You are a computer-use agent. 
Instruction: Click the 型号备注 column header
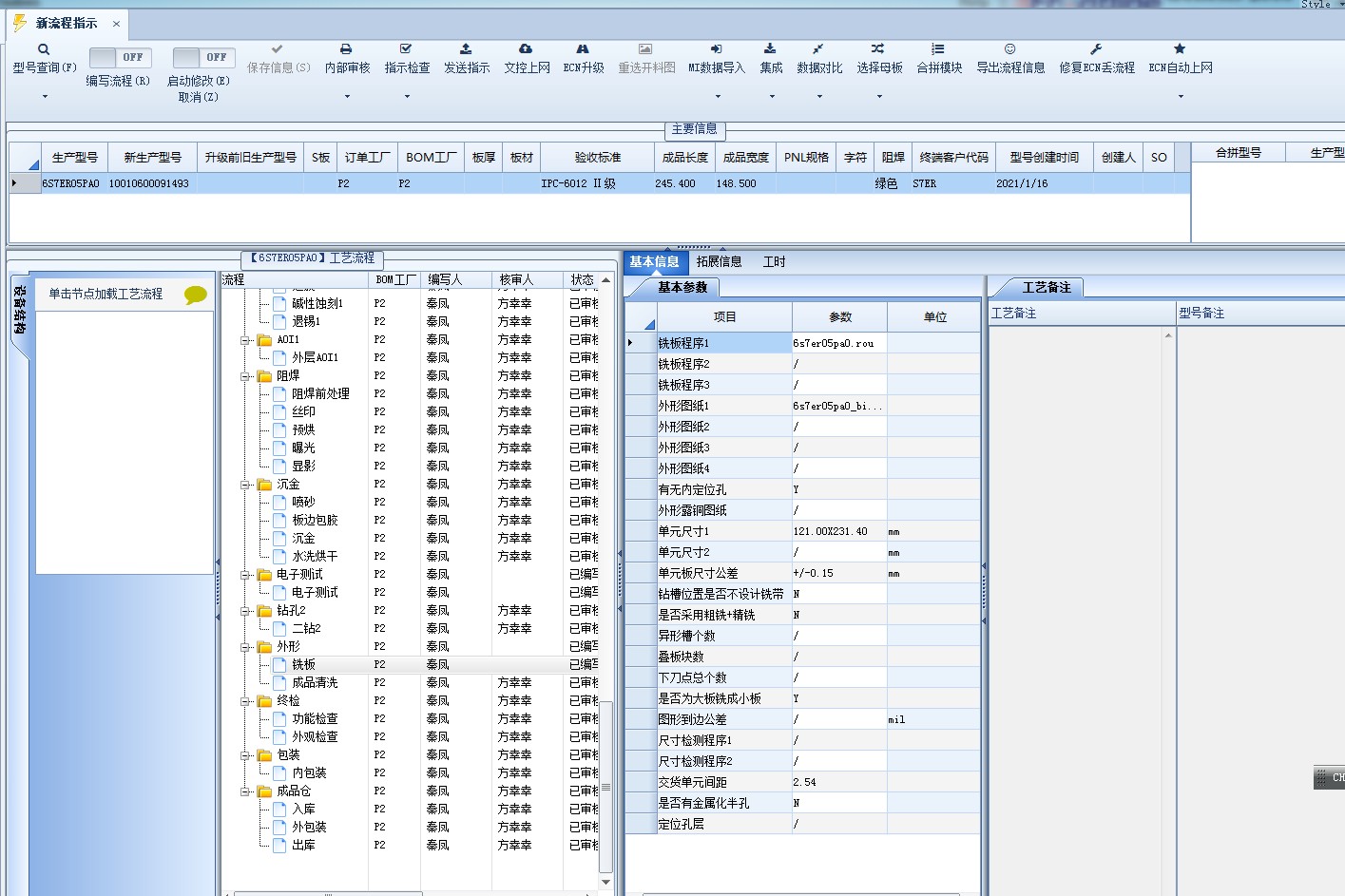click(x=1259, y=313)
